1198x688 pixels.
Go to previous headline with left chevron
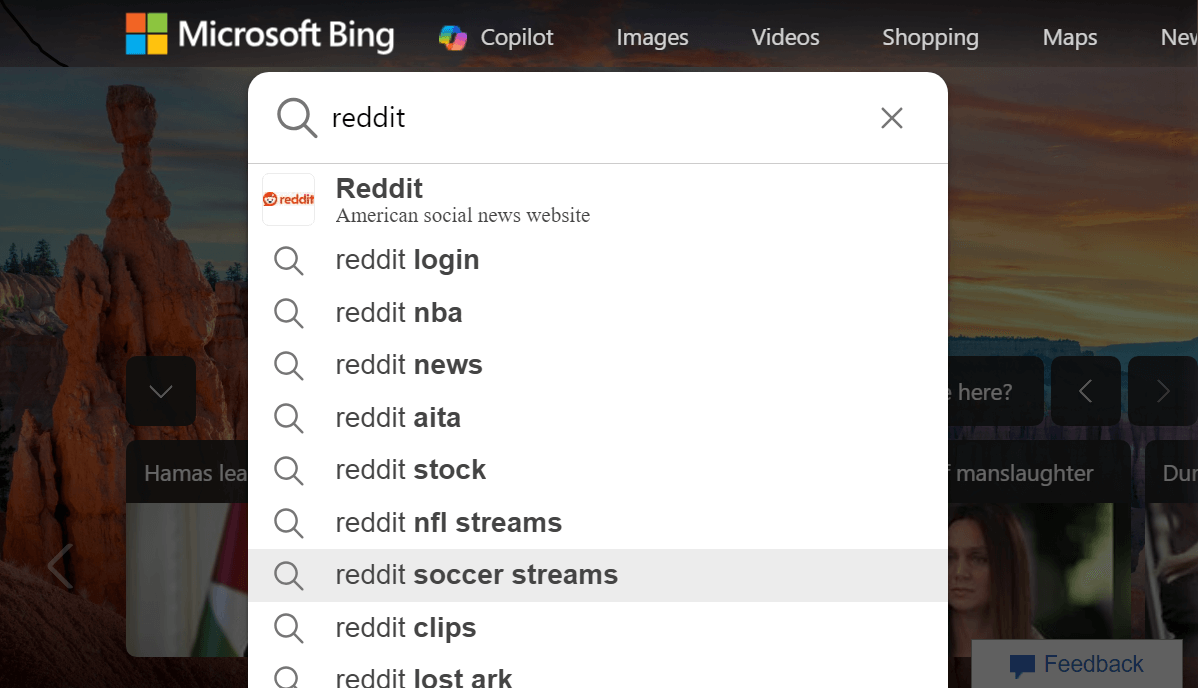pos(1085,391)
